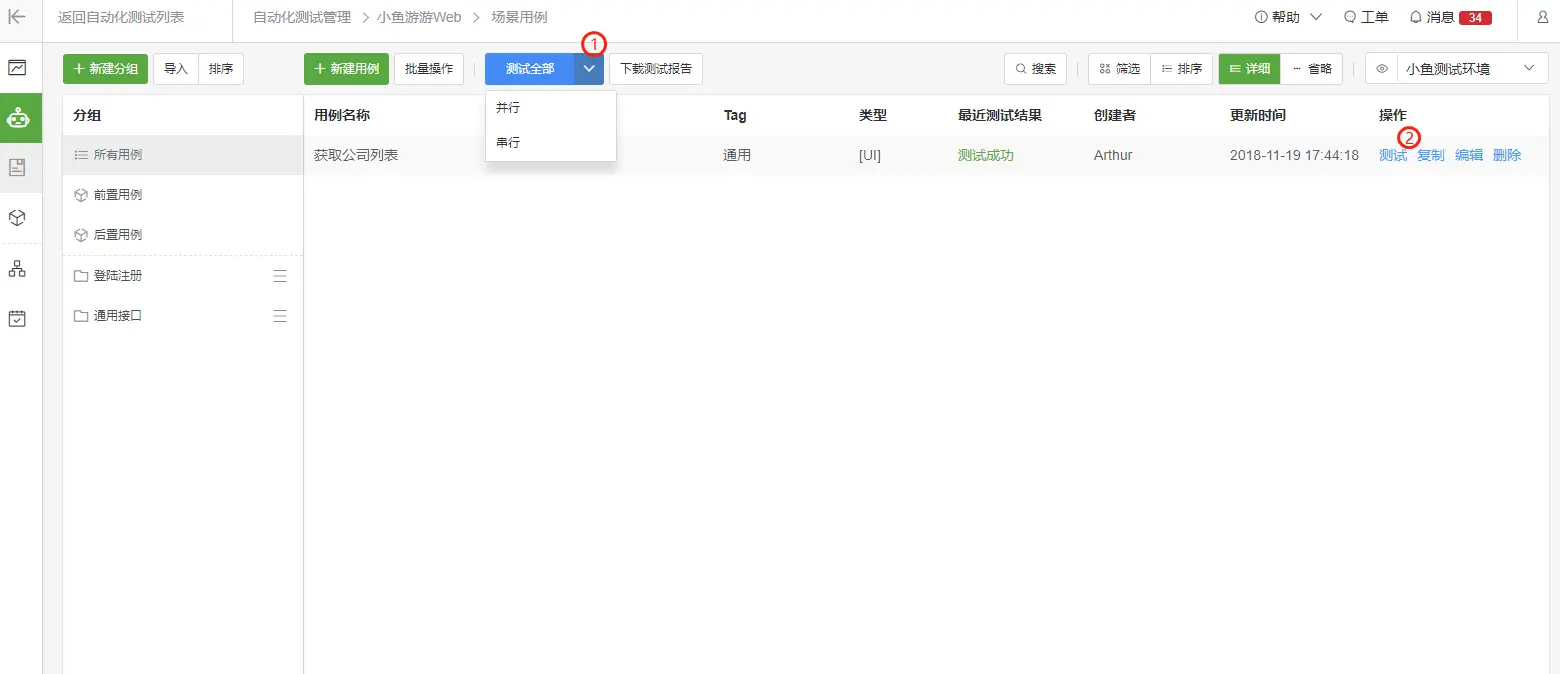Toggle the eye visibility icon beside 小鱼测试环境

tap(1381, 68)
